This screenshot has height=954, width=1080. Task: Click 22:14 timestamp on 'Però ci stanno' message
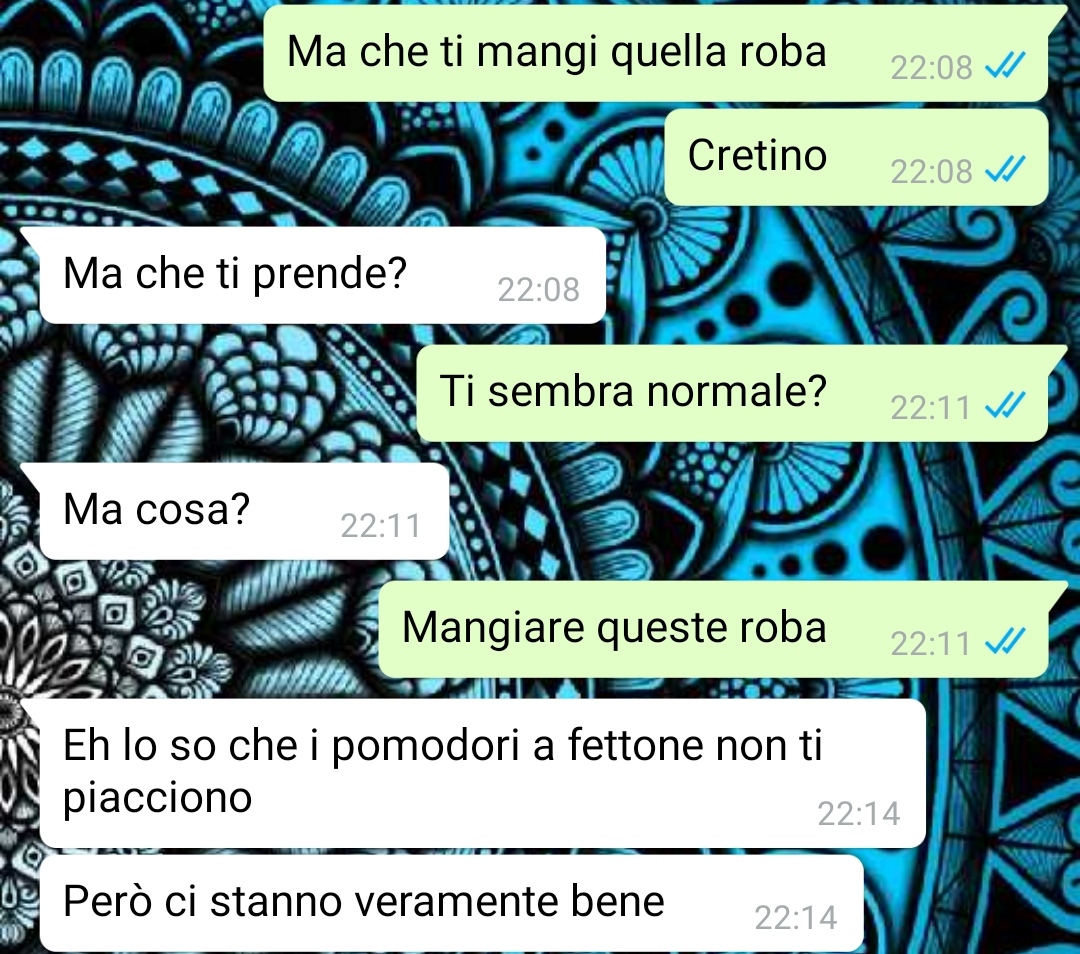(x=796, y=917)
